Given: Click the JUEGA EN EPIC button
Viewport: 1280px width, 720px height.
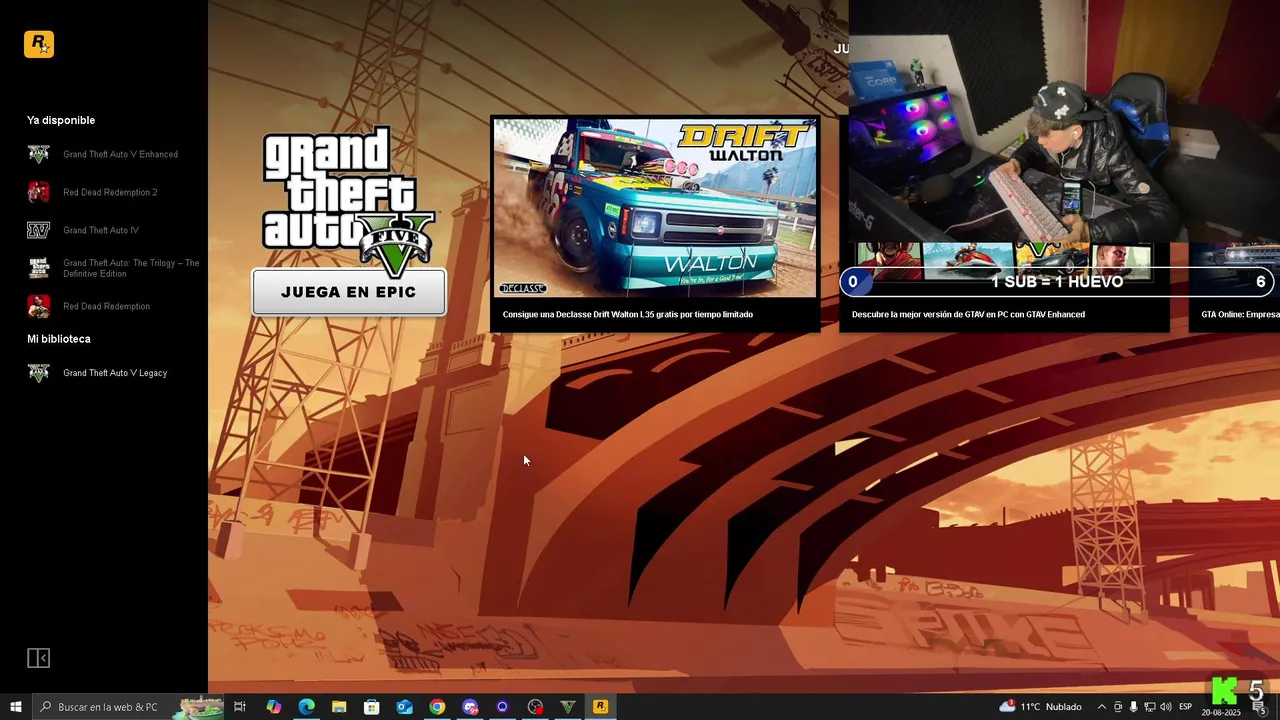Looking at the screenshot, I should 349,292.
